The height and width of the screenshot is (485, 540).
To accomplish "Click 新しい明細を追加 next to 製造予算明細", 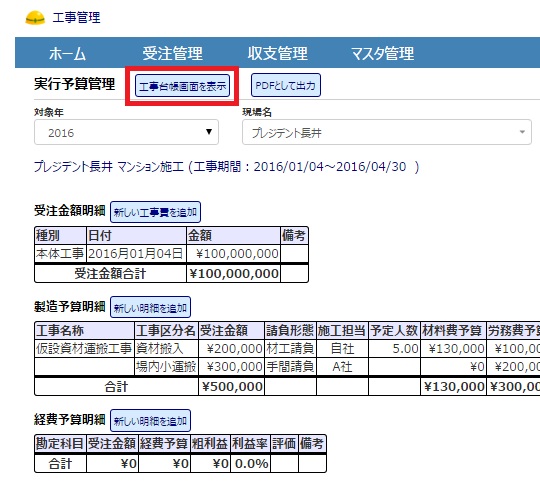I will 150,307.
